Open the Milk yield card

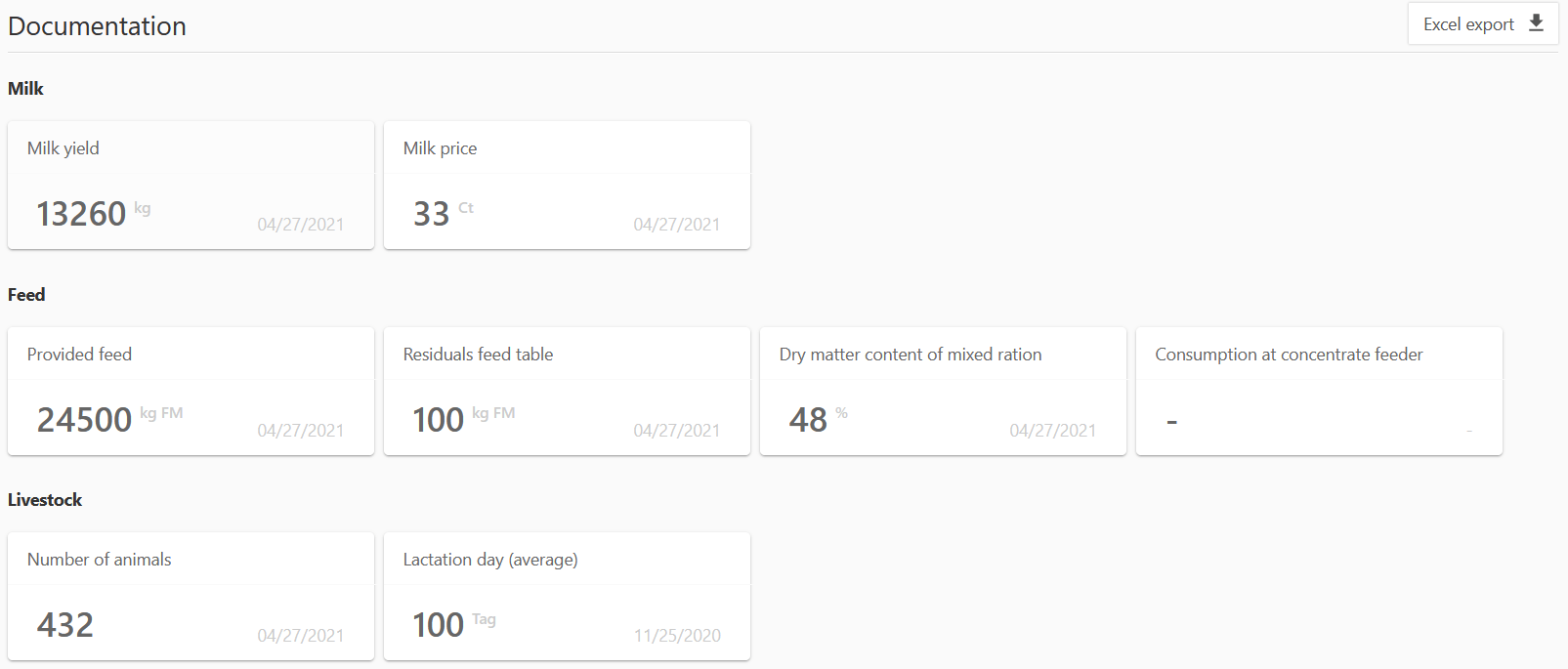(x=191, y=186)
